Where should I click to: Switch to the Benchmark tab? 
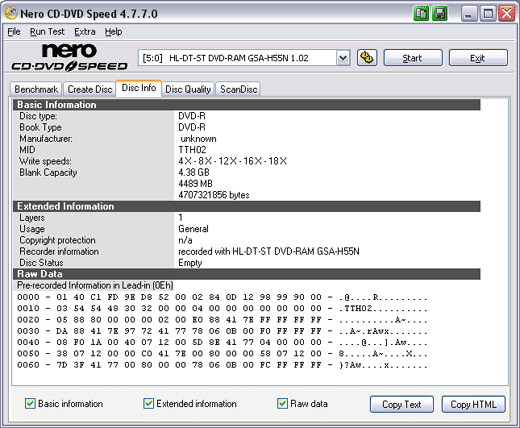tap(36, 89)
